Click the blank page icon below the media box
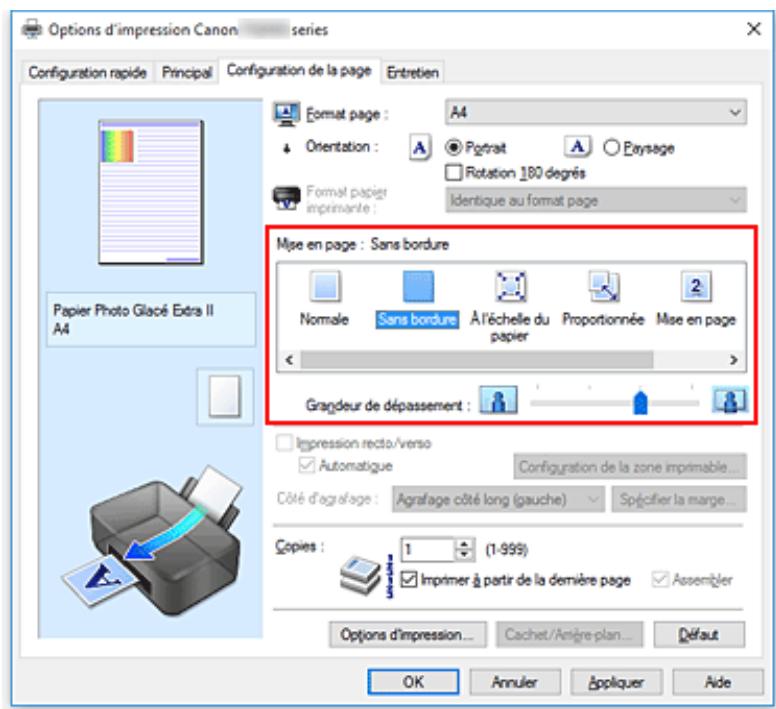The height and width of the screenshot is (709, 776). click(x=225, y=396)
